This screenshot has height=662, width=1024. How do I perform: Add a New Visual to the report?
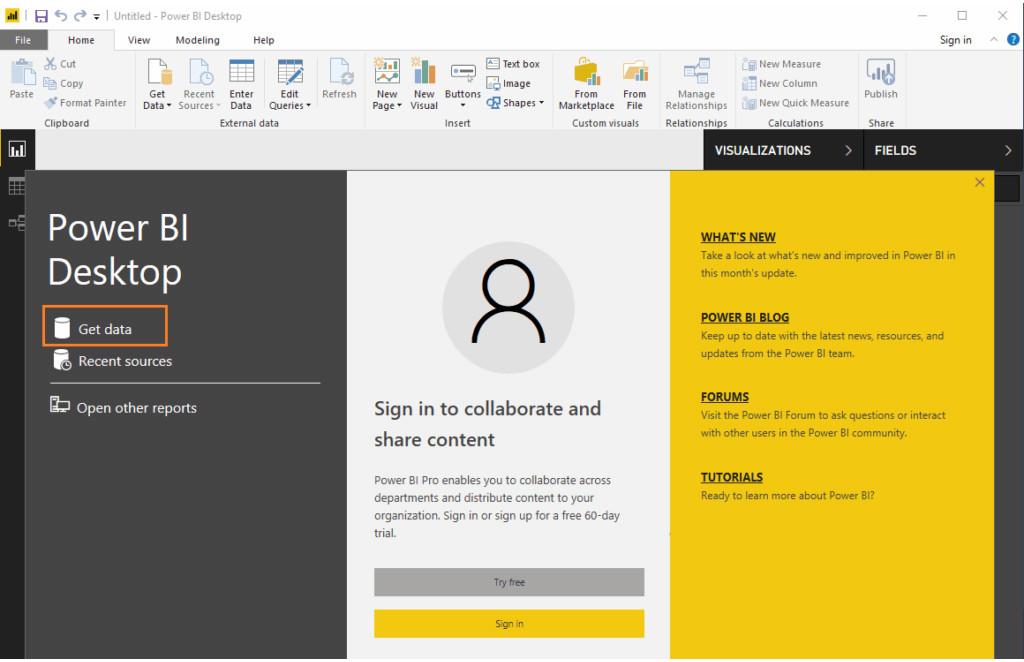click(424, 84)
